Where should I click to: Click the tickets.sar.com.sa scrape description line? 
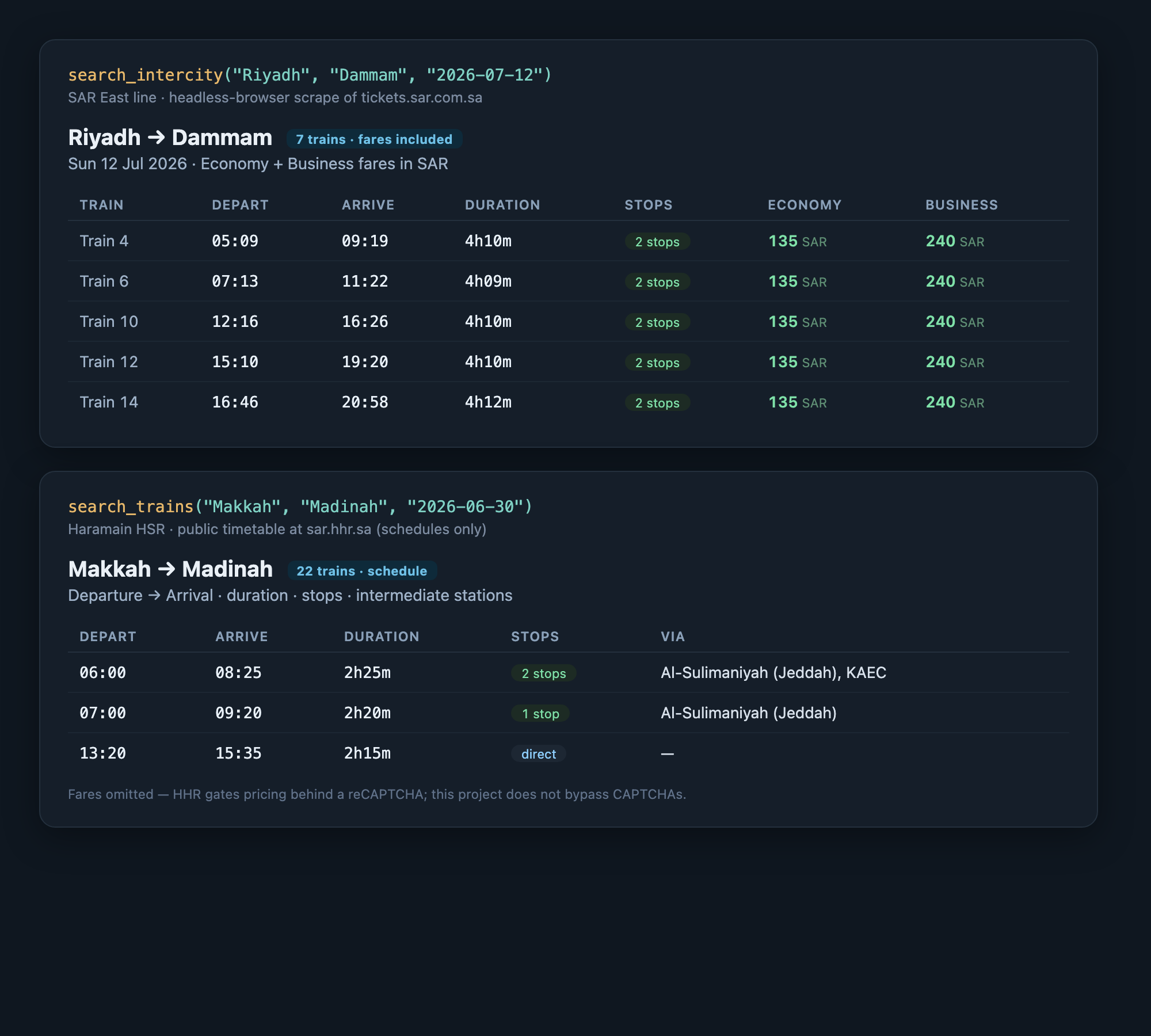[x=275, y=98]
